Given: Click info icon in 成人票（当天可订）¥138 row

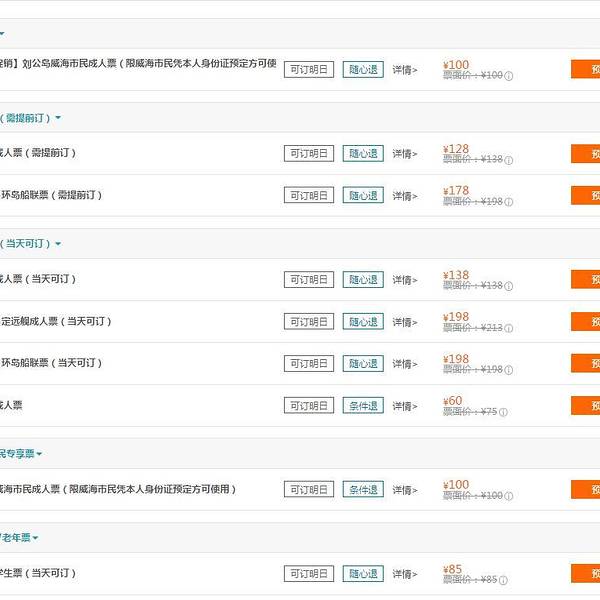Looking at the screenshot, I should pos(509,286).
